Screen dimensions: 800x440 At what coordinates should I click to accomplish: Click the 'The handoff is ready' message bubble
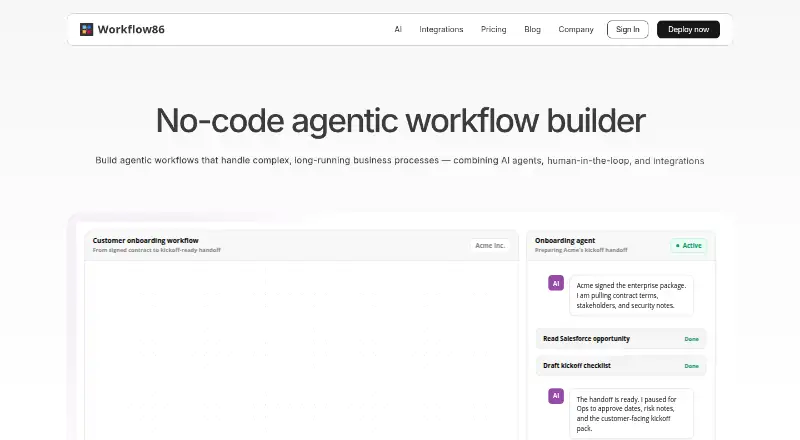[x=631, y=414]
